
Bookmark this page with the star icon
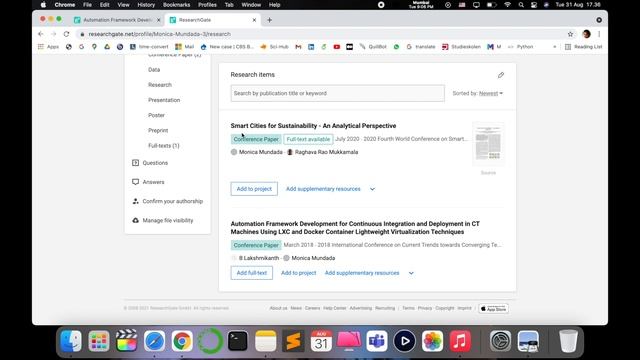click(570, 34)
